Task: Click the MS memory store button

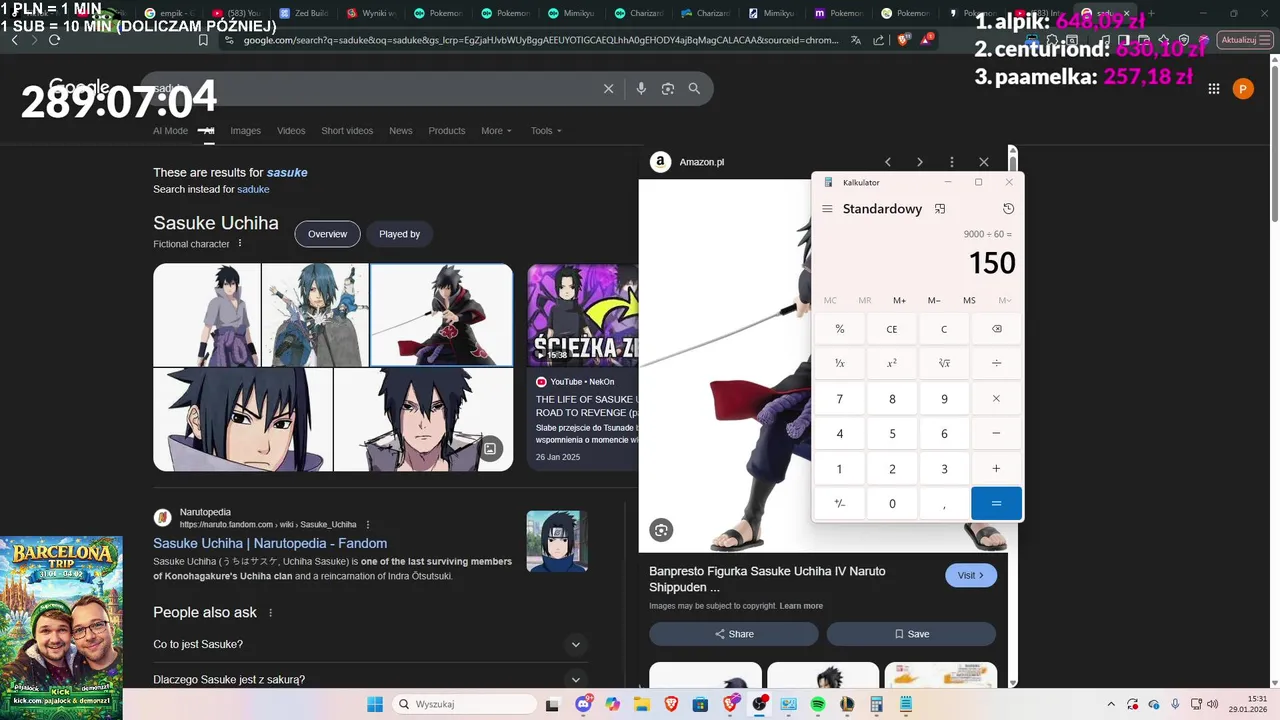Action: point(969,300)
